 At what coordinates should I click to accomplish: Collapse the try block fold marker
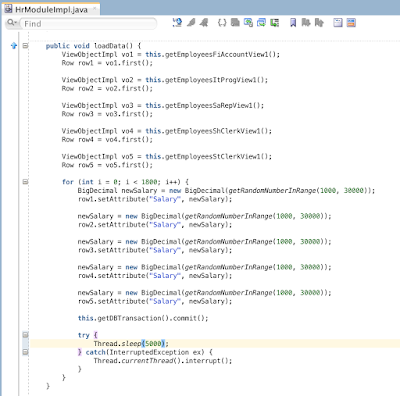pos(25,335)
